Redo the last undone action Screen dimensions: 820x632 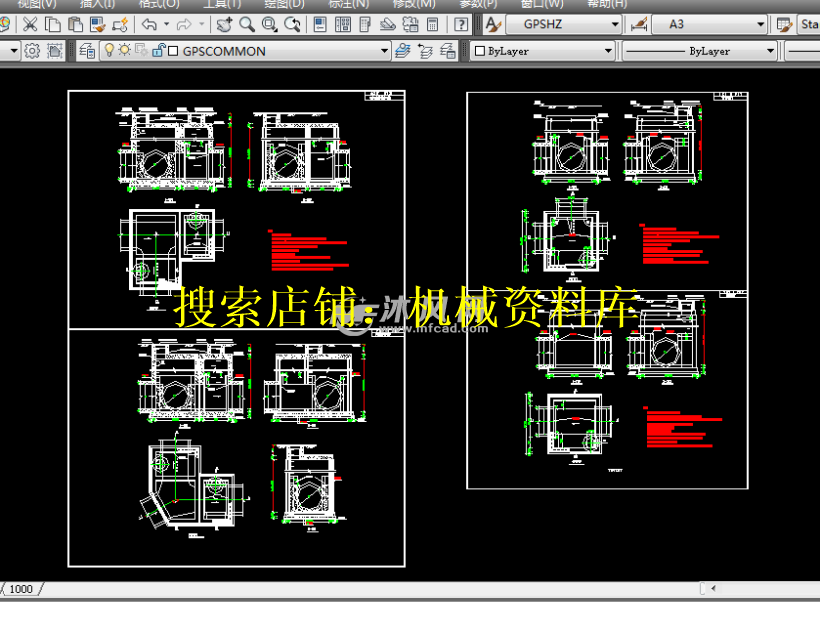[x=184, y=24]
